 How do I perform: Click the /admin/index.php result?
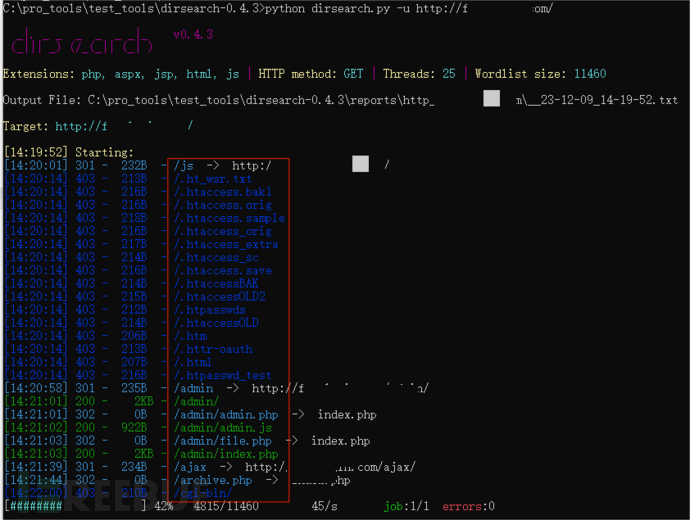click(x=226, y=453)
